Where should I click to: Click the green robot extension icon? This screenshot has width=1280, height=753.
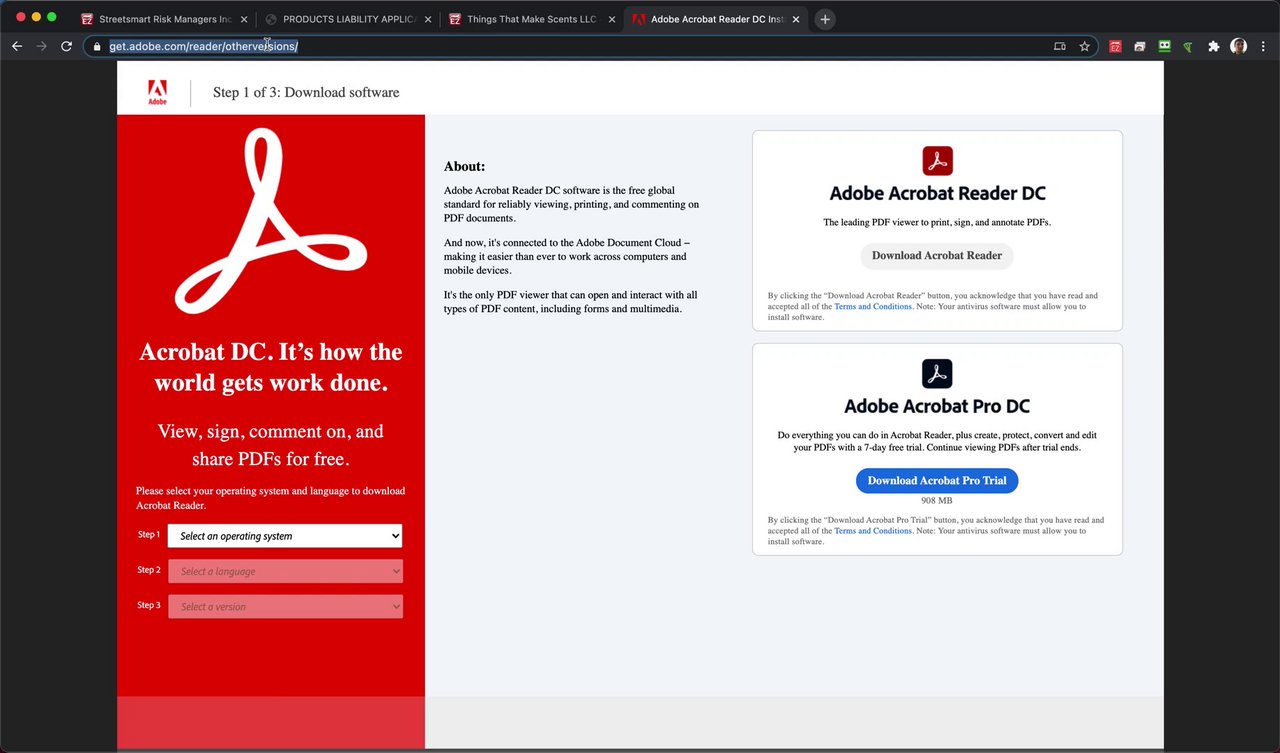point(1164,46)
